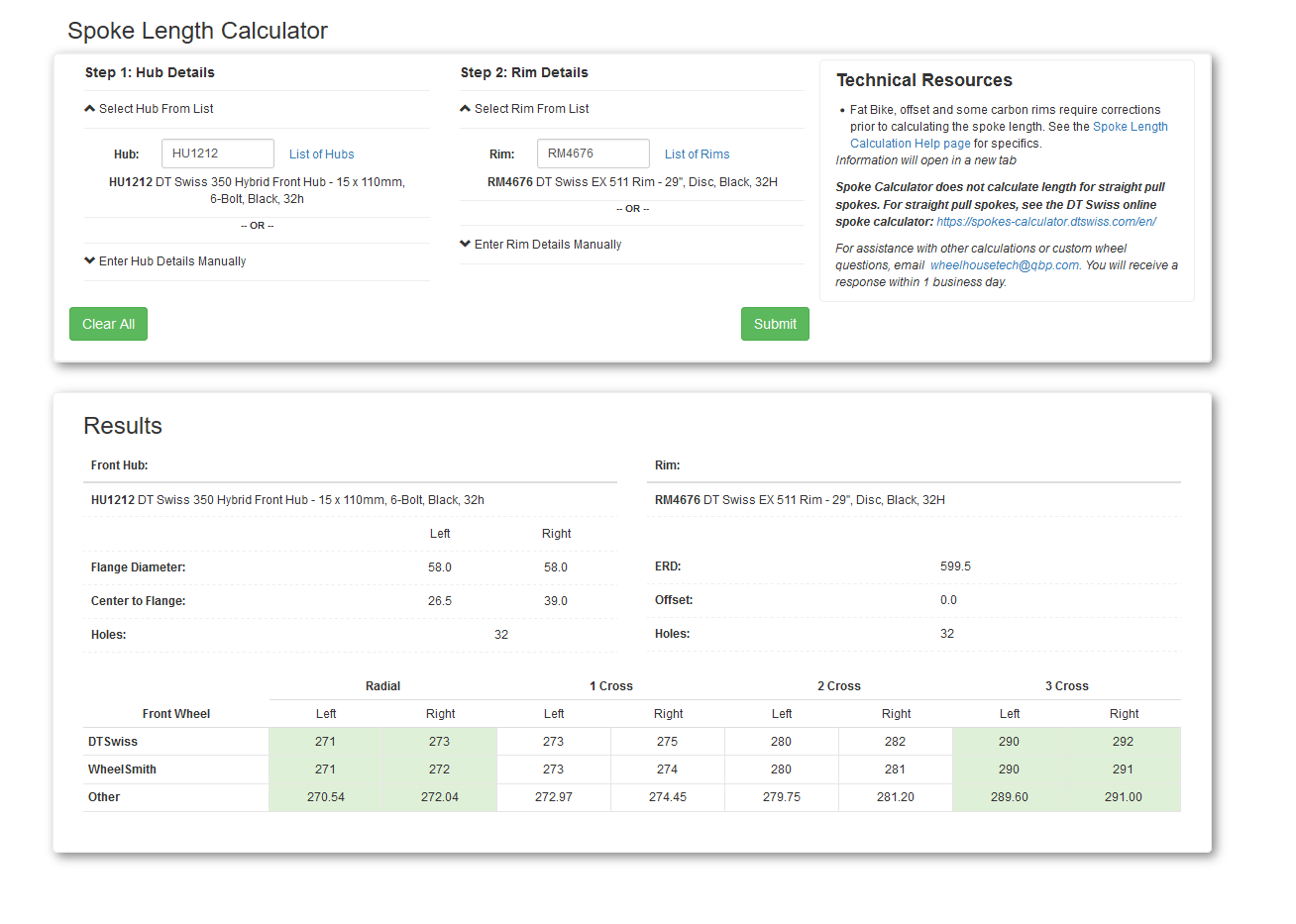Click the Rim input field containing RM4676
The image size is (1296, 924).
tap(594, 154)
